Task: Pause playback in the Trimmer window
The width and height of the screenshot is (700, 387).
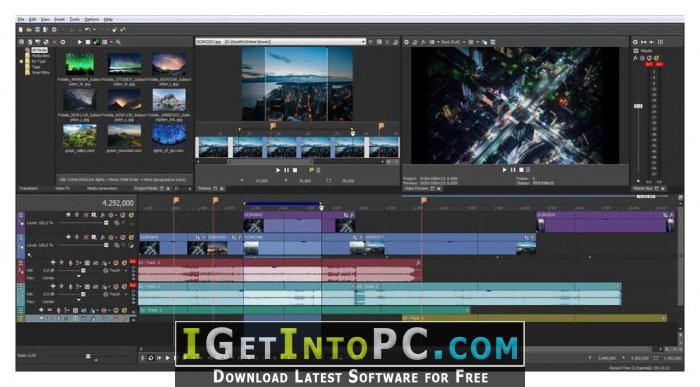Action: point(286,170)
